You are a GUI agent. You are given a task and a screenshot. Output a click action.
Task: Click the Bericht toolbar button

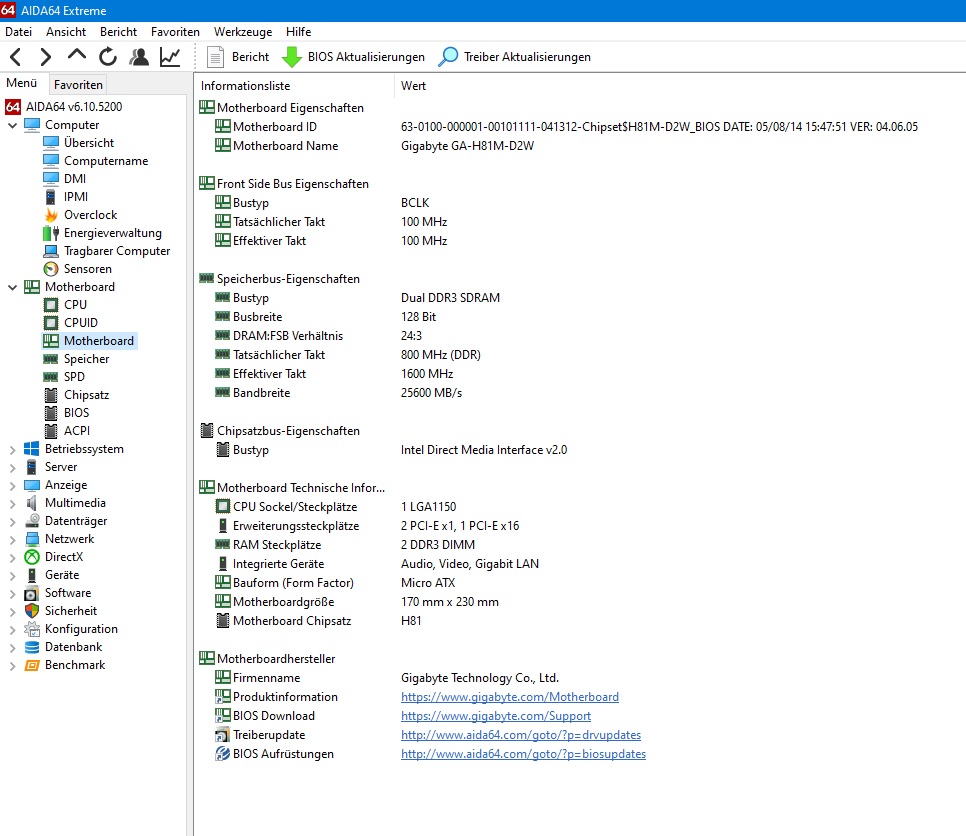238,57
